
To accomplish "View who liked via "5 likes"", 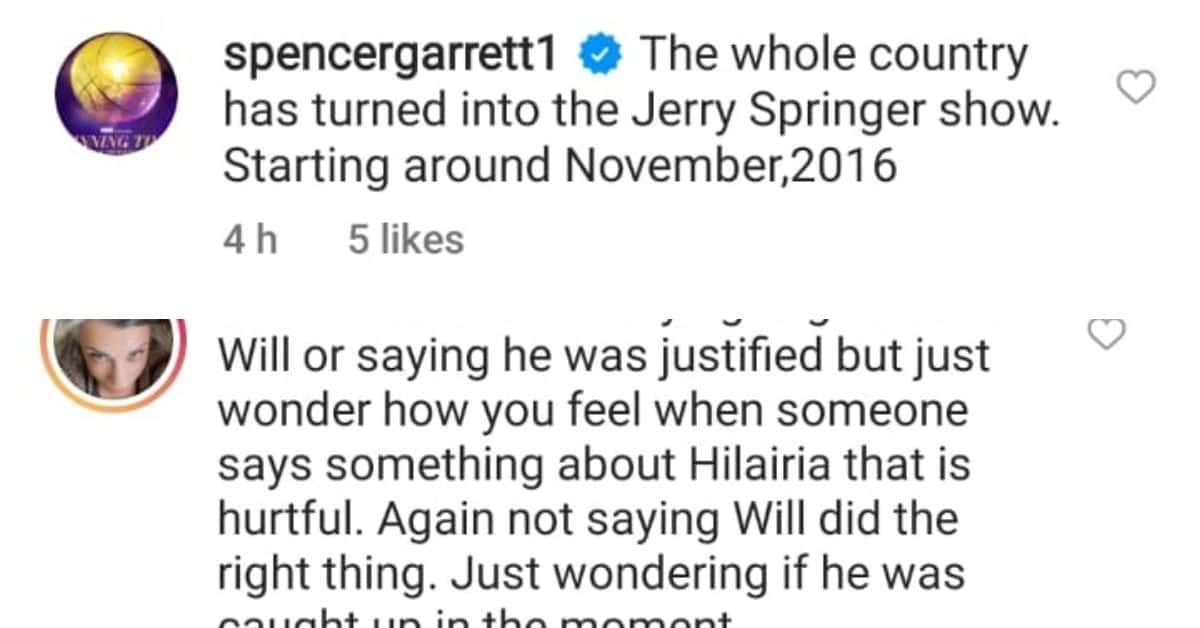I will 405,240.
